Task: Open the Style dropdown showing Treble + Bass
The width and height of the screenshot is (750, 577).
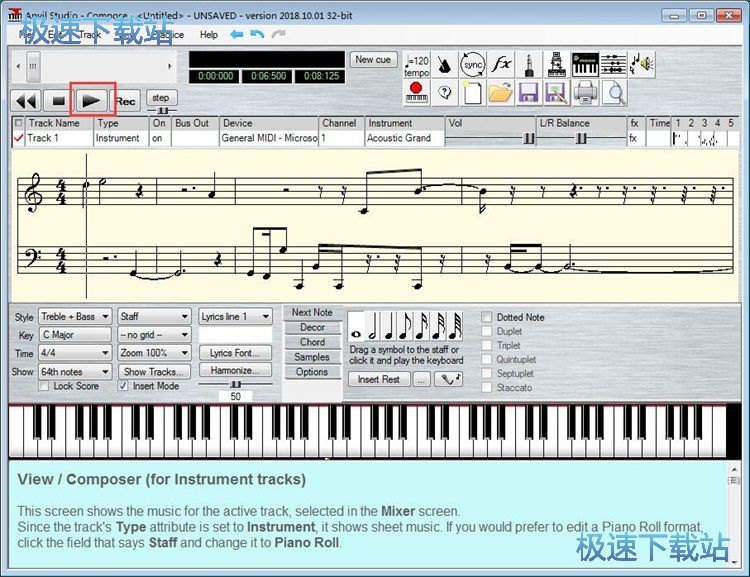Action: pyautogui.click(x=75, y=316)
